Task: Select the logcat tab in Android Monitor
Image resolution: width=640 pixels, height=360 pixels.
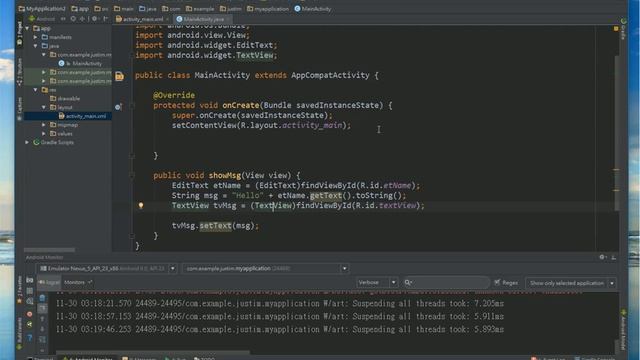Action: [x=49, y=282]
